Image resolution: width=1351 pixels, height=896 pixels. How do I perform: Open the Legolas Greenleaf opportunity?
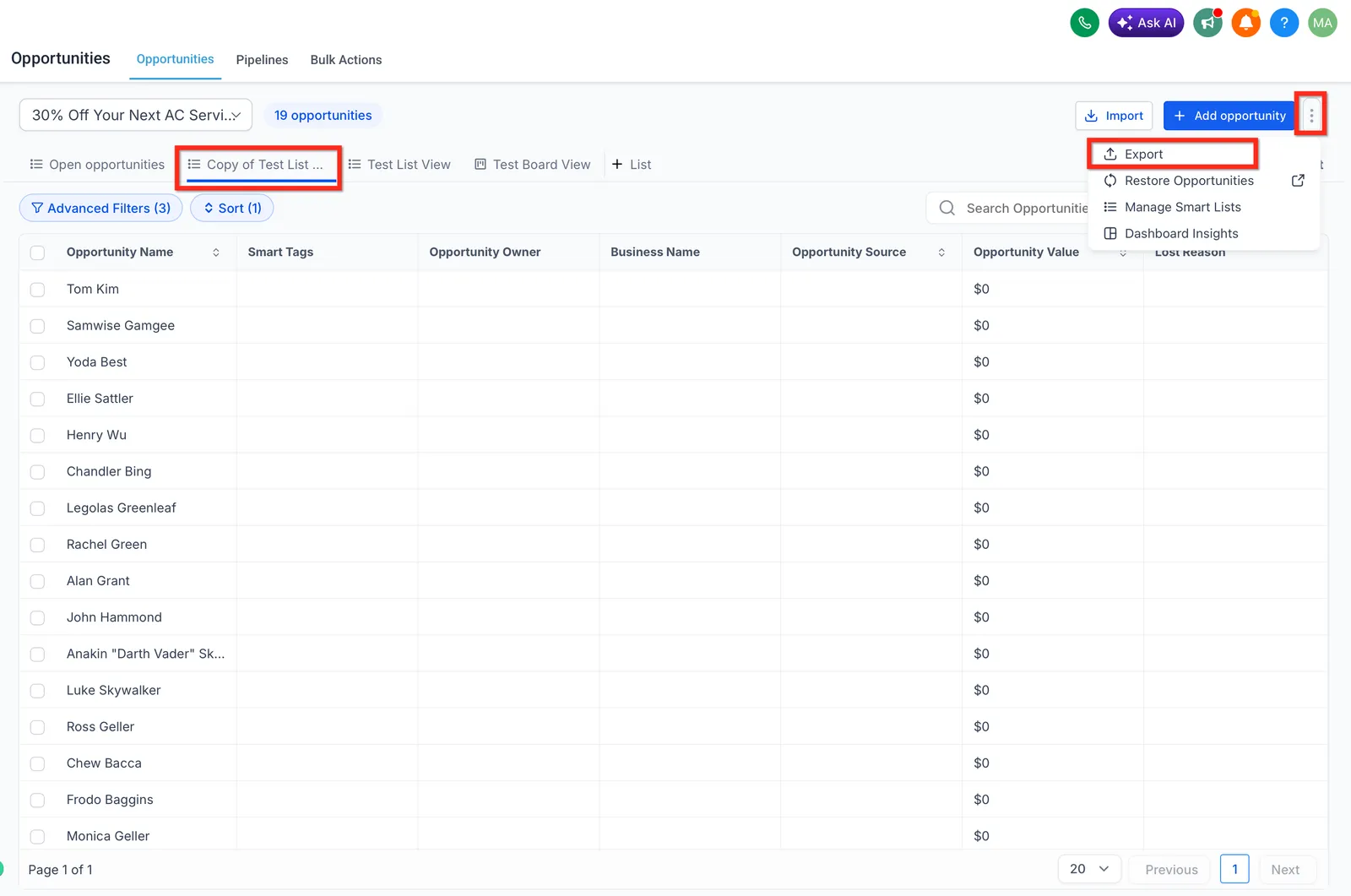(x=122, y=508)
